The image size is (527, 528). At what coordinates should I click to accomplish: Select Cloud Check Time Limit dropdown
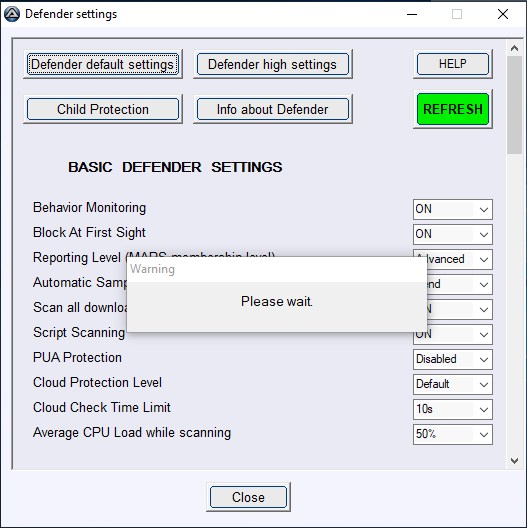tap(453, 409)
